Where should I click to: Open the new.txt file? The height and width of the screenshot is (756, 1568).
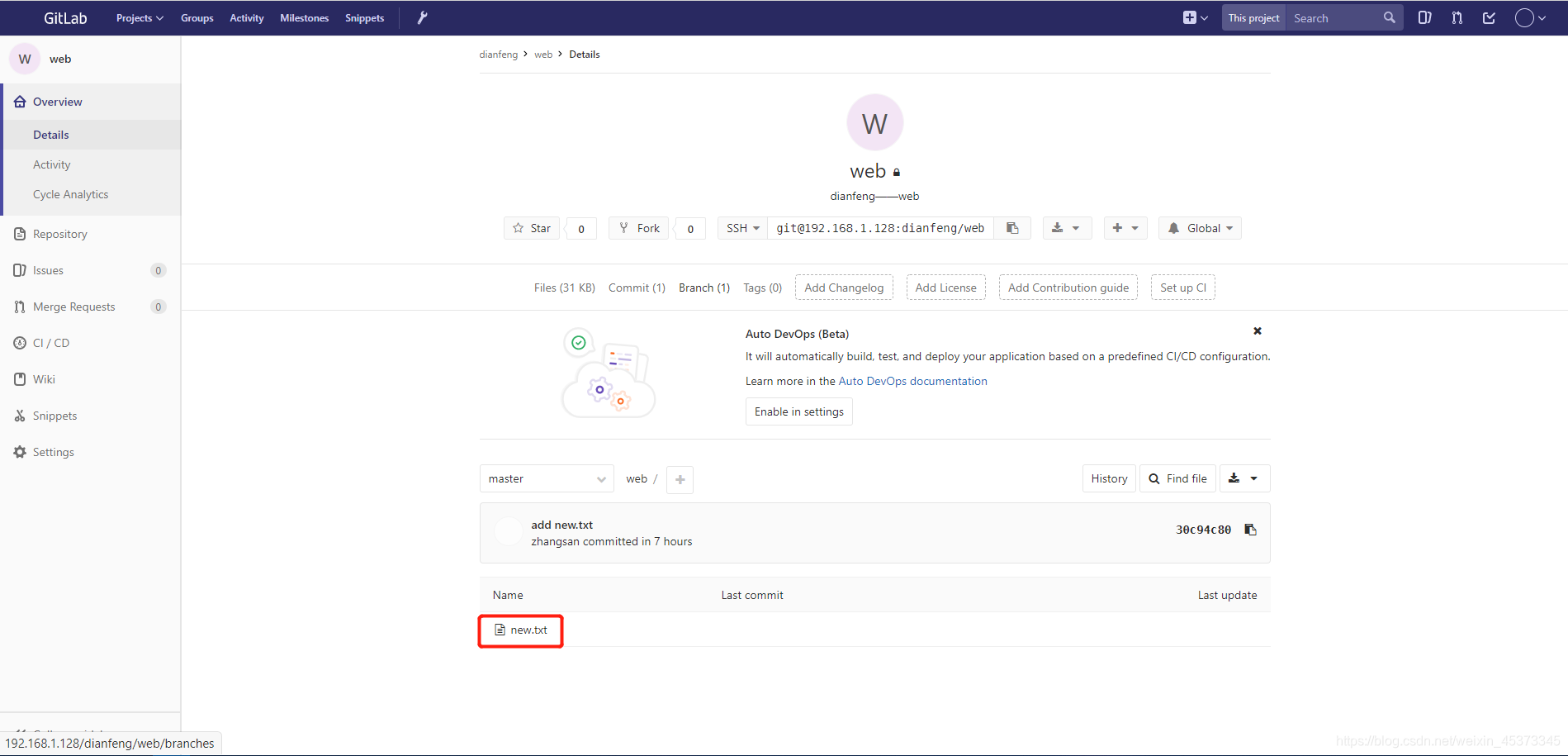(x=528, y=630)
